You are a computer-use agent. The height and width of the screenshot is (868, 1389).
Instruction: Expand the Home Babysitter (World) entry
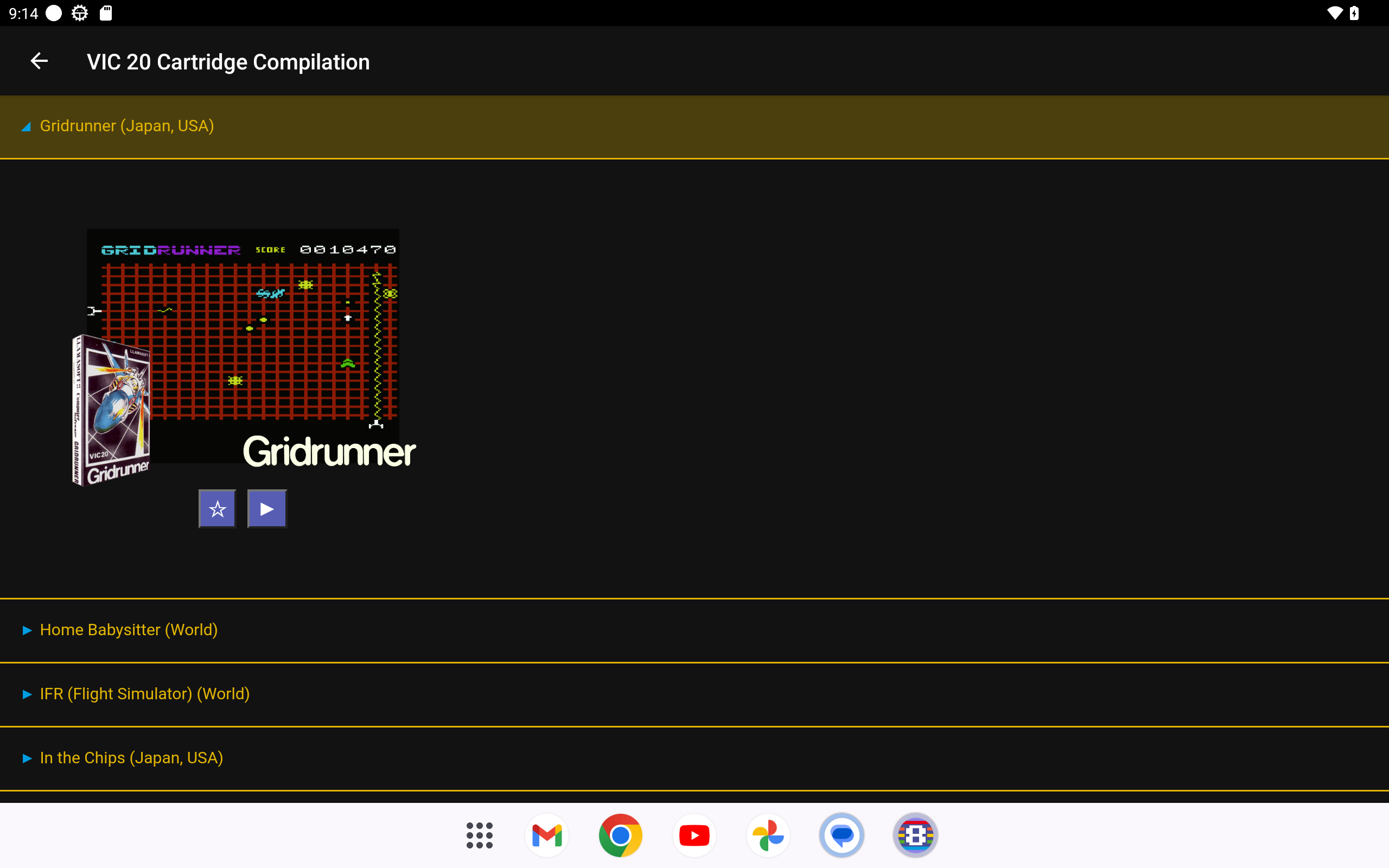pyautogui.click(x=694, y=630)
